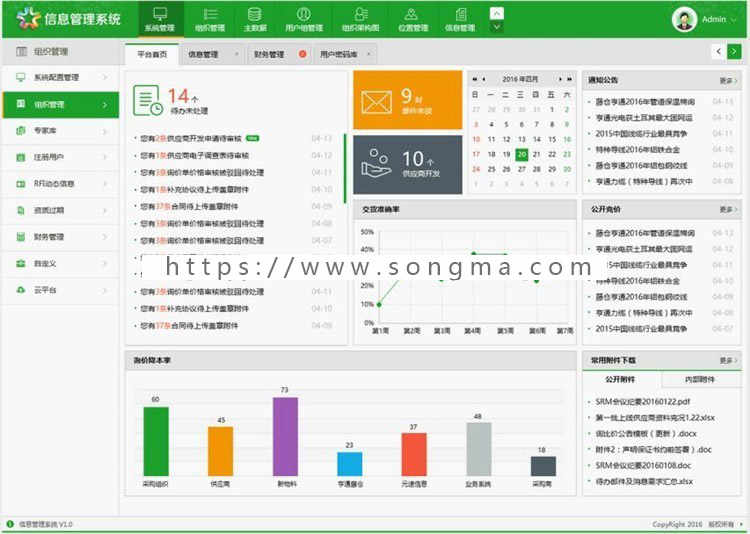Show more top modules with the down arrow
The height and width of the screenshot is (534, 750).
(497, 27)
